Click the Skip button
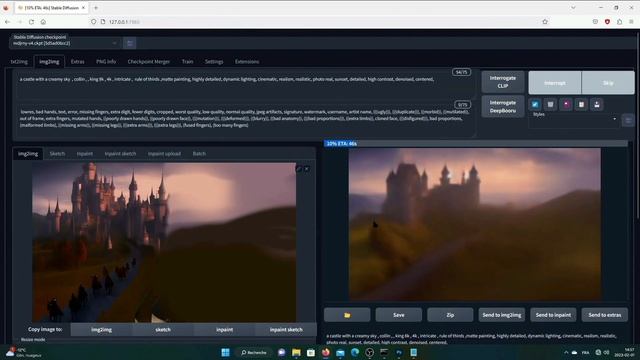The image size is (640, 360). pos(608,83)
